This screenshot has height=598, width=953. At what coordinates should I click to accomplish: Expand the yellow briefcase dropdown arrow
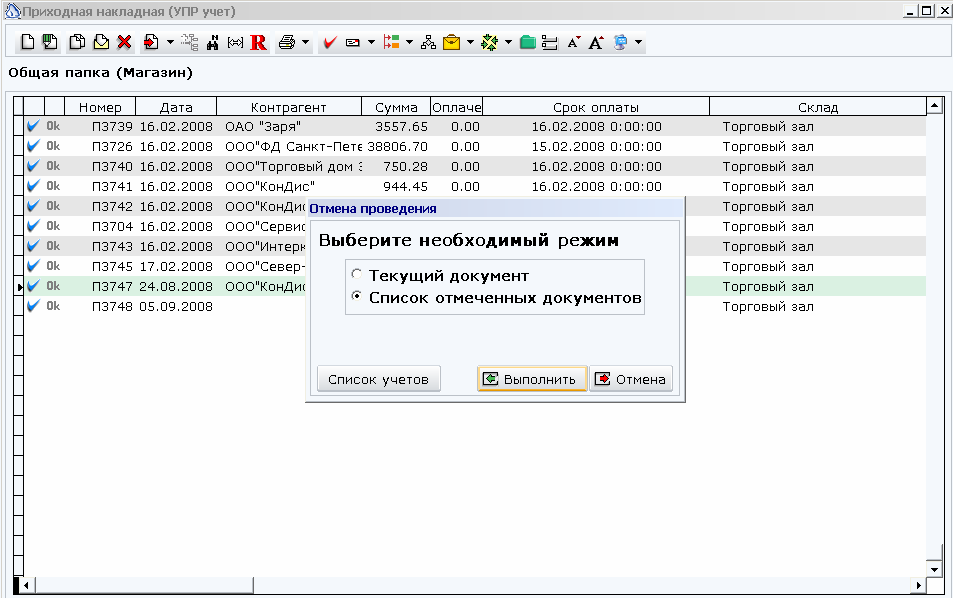[x=470, y=42]
